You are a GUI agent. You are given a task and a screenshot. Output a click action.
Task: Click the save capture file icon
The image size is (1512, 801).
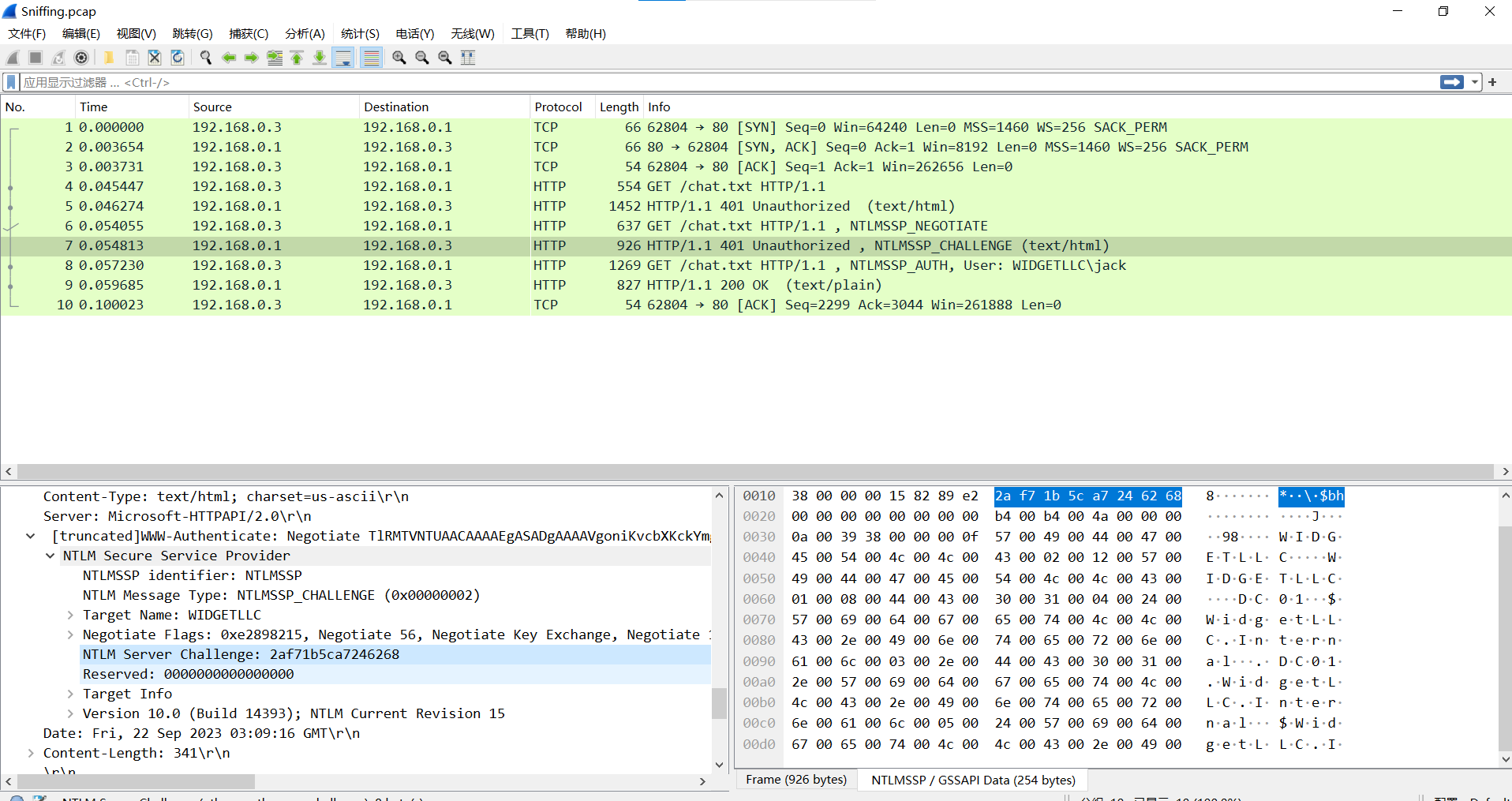132,58
